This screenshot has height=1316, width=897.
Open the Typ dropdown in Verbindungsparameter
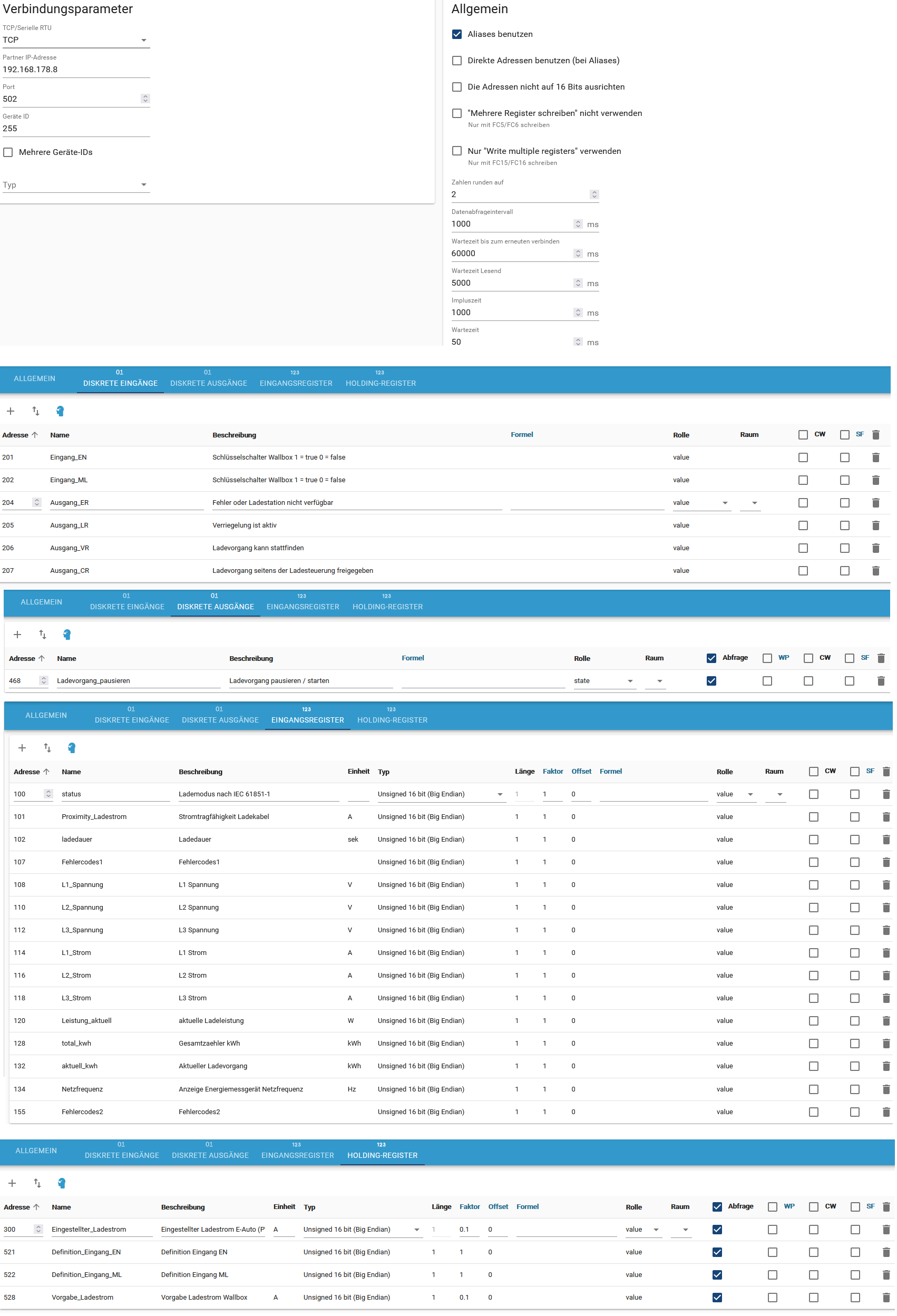pyautogui.click(x=76, y=185)
